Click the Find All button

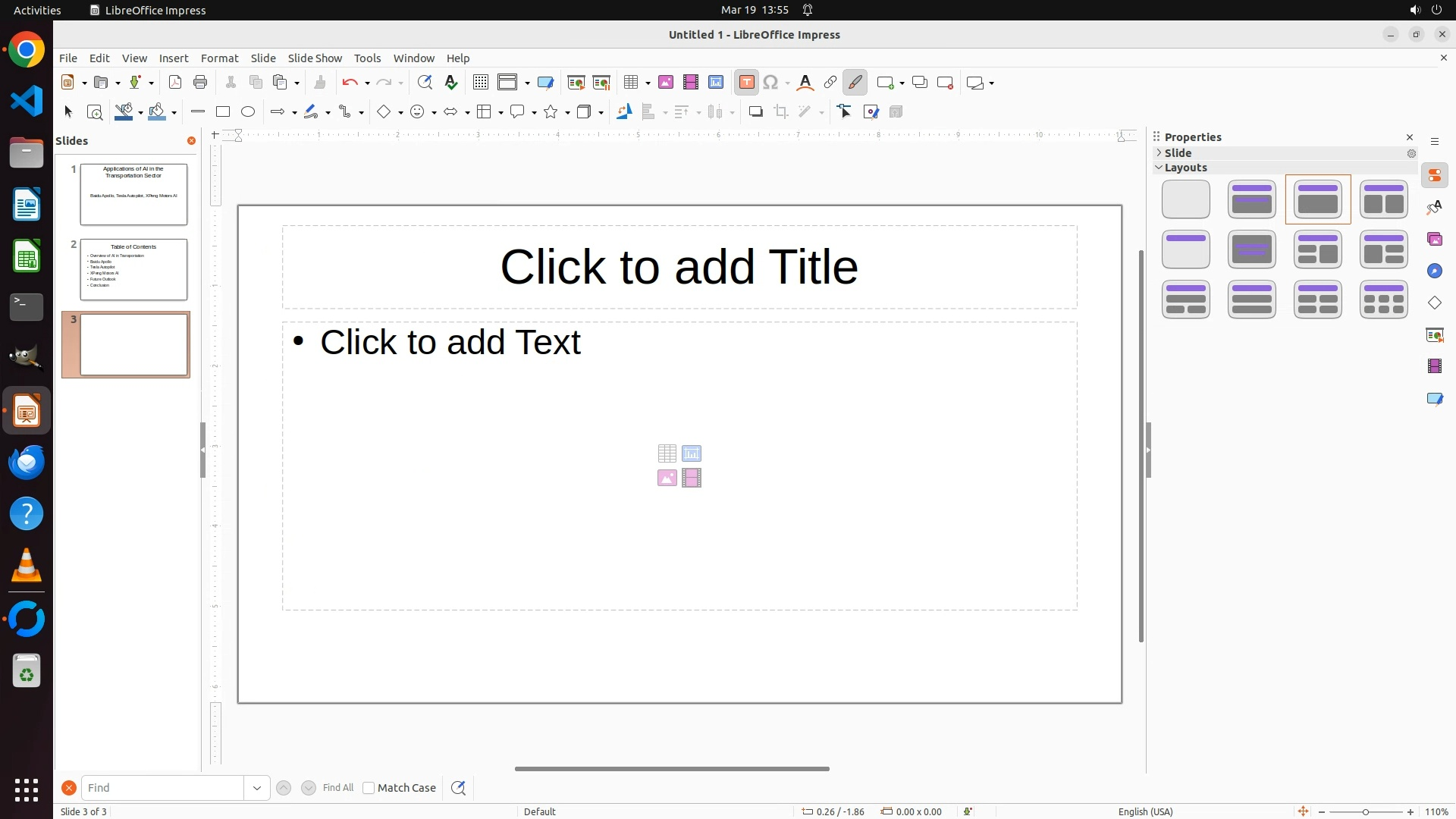tap(337, 788)
